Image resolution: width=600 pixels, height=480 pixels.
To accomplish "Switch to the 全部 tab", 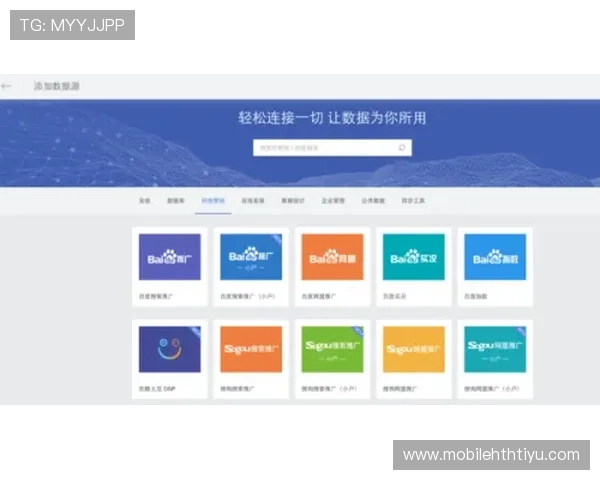I will [144, 201].
